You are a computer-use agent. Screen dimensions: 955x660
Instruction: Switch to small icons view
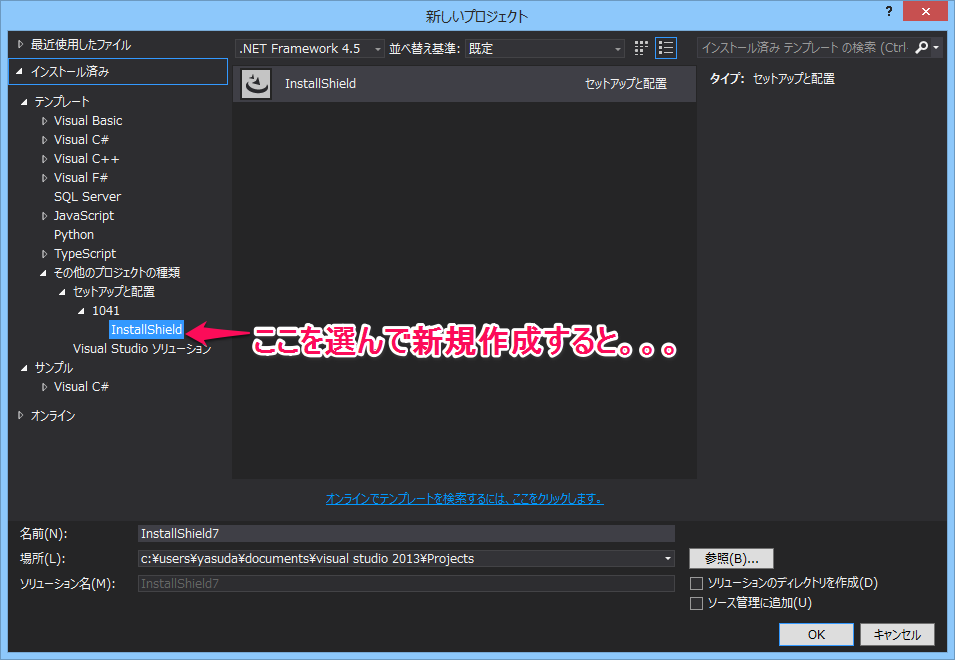point(641,48)
